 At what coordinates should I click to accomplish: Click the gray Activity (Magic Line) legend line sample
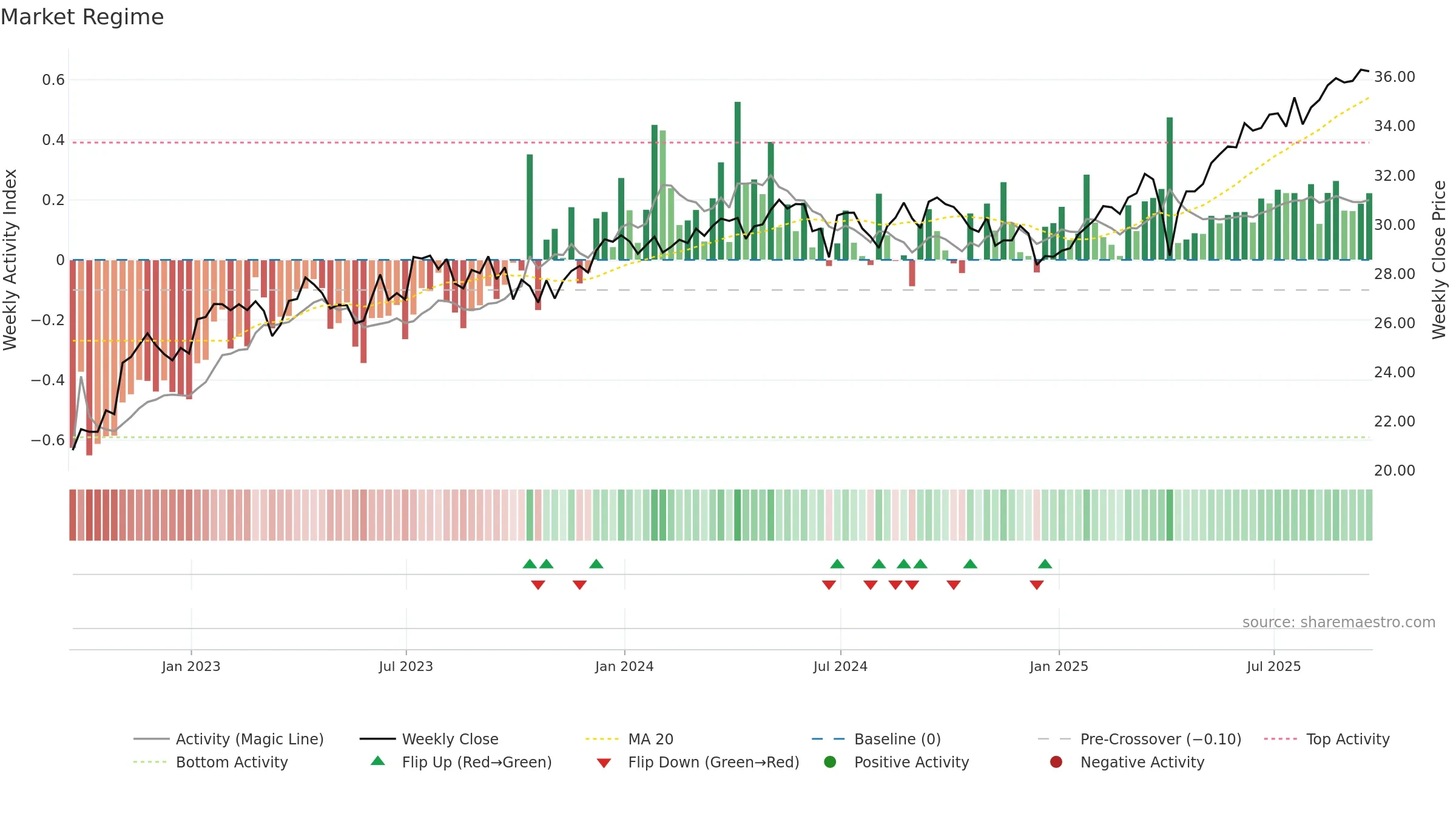pyautogui.click(x=151, y=739)
